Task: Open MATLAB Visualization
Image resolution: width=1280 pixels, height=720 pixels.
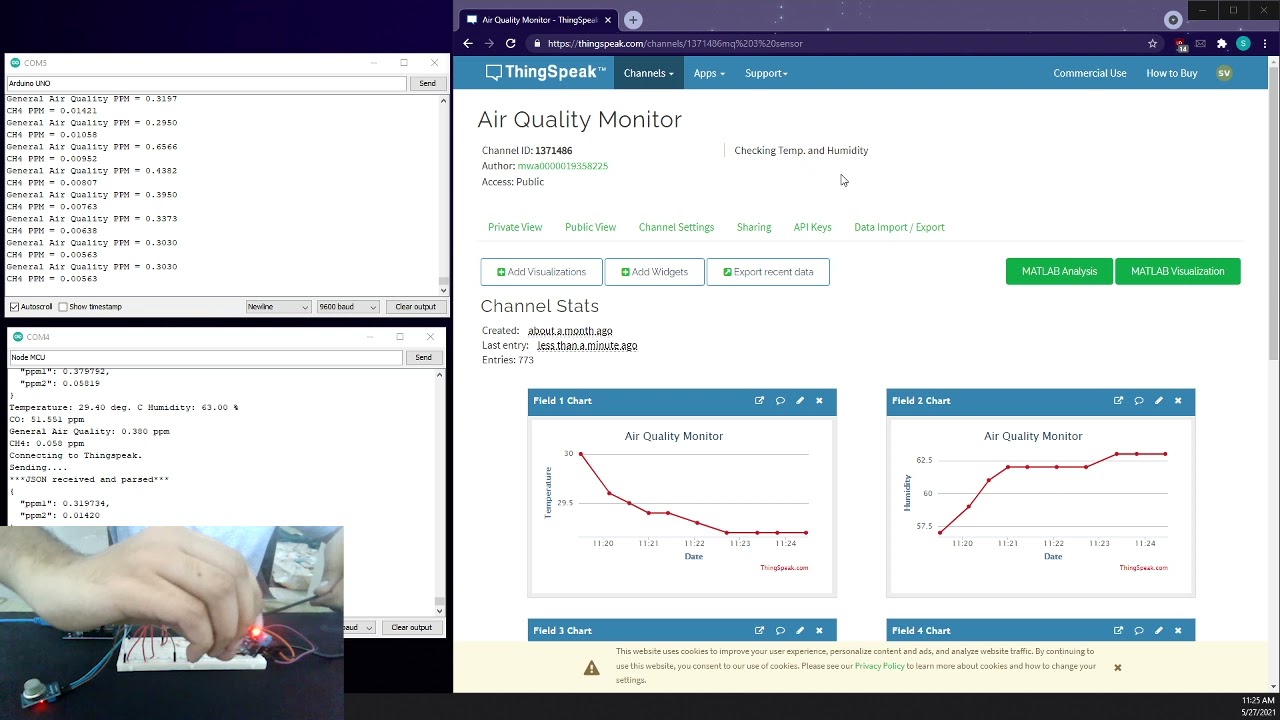Action: tap(1178, 271)
